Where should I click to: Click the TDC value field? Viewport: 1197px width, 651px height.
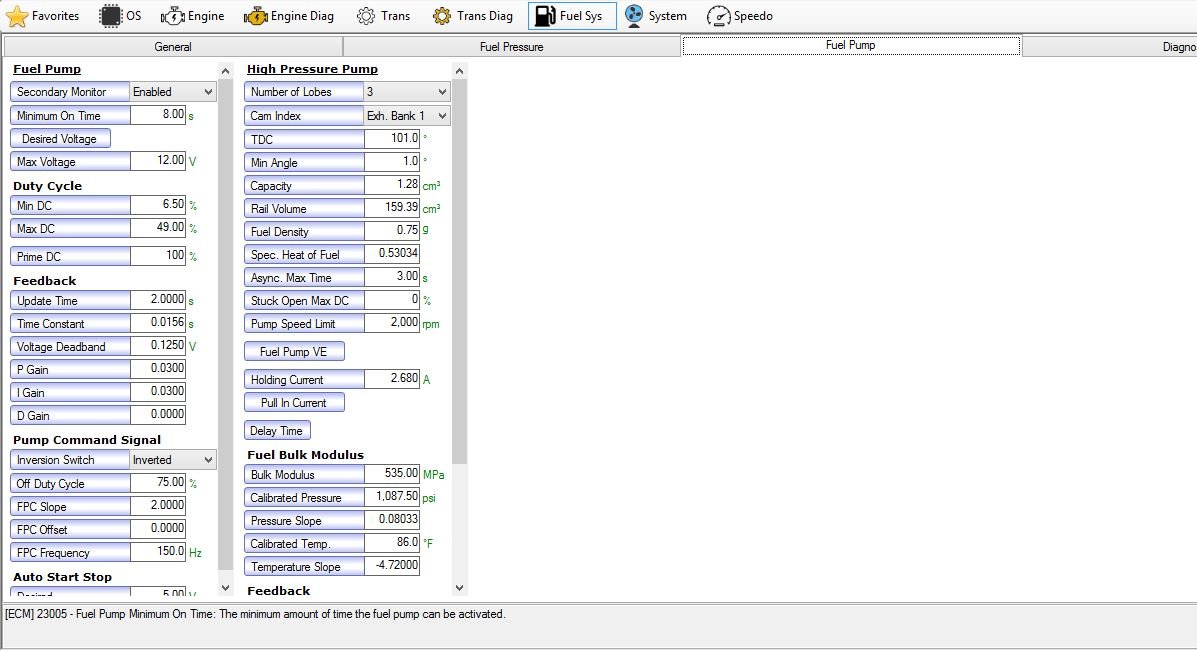tap(392, 139)
